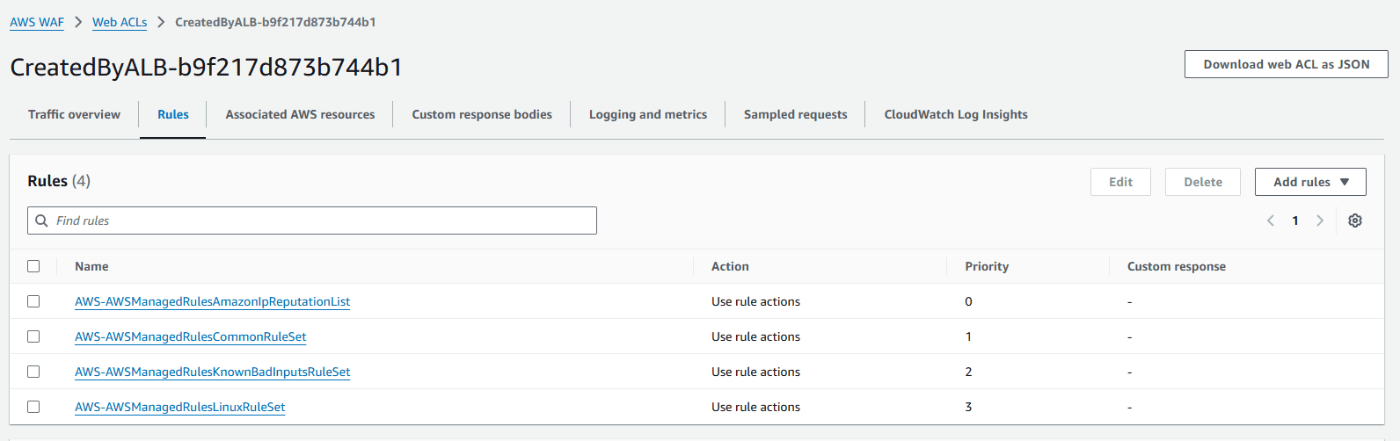Viewport: 1400px width, 441px height.
Task: Click Download web ACL as JSON button
Action: click(1287, 64)
